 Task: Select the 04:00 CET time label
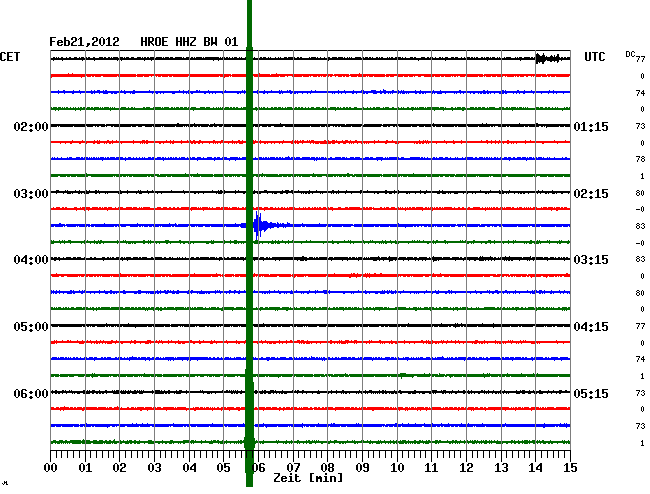31,260
